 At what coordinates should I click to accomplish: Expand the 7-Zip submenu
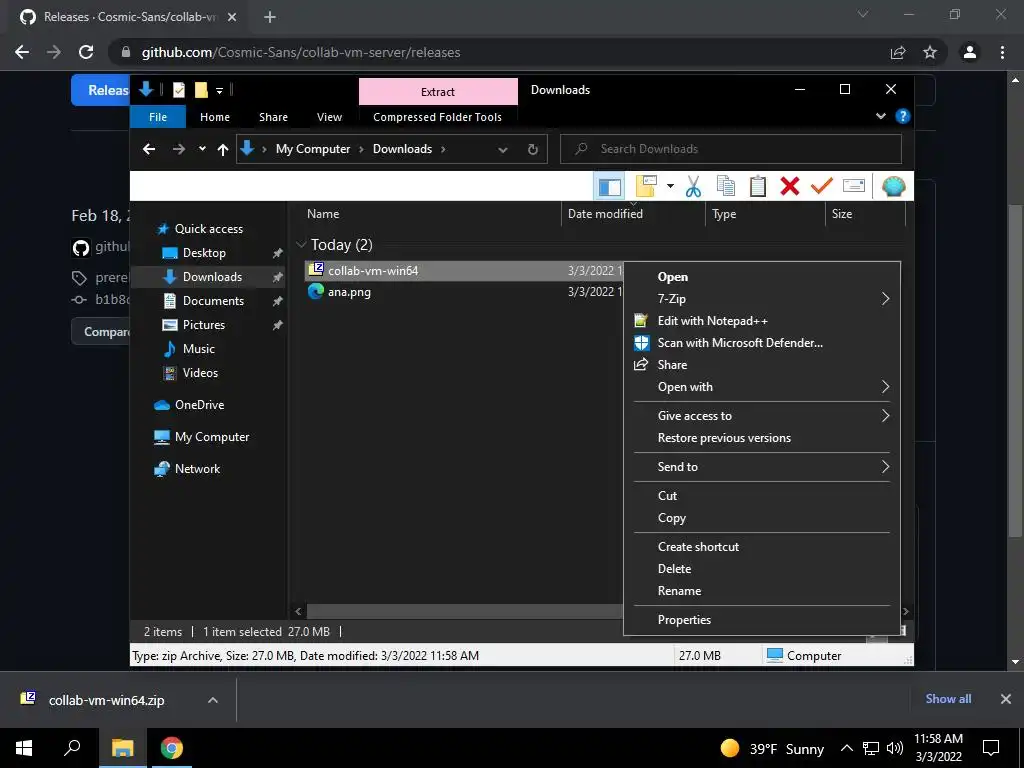click(x=761, y=298)
